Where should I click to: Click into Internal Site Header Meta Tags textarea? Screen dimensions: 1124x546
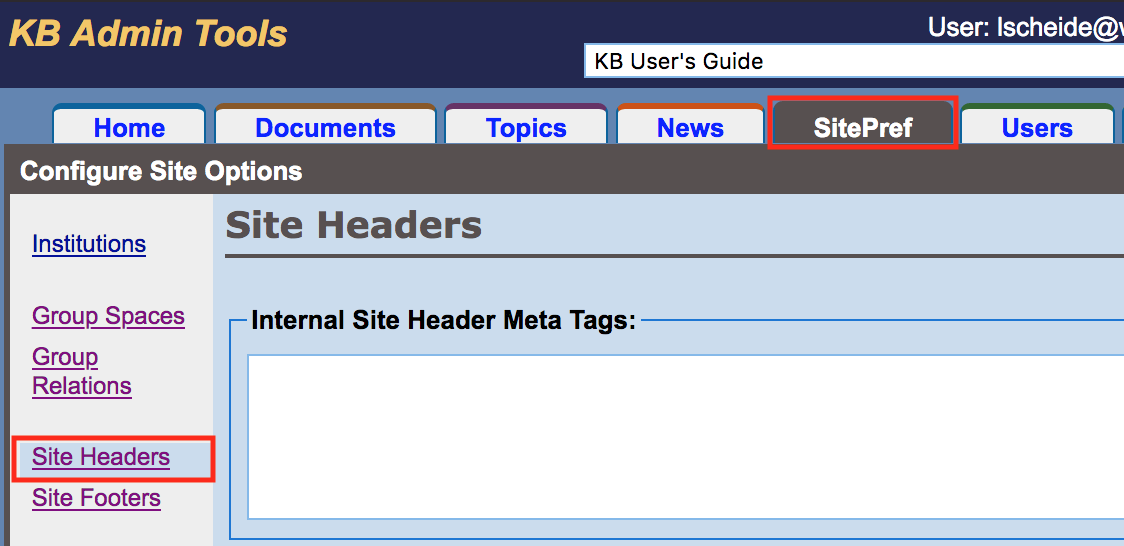click(x=685, y=436)
